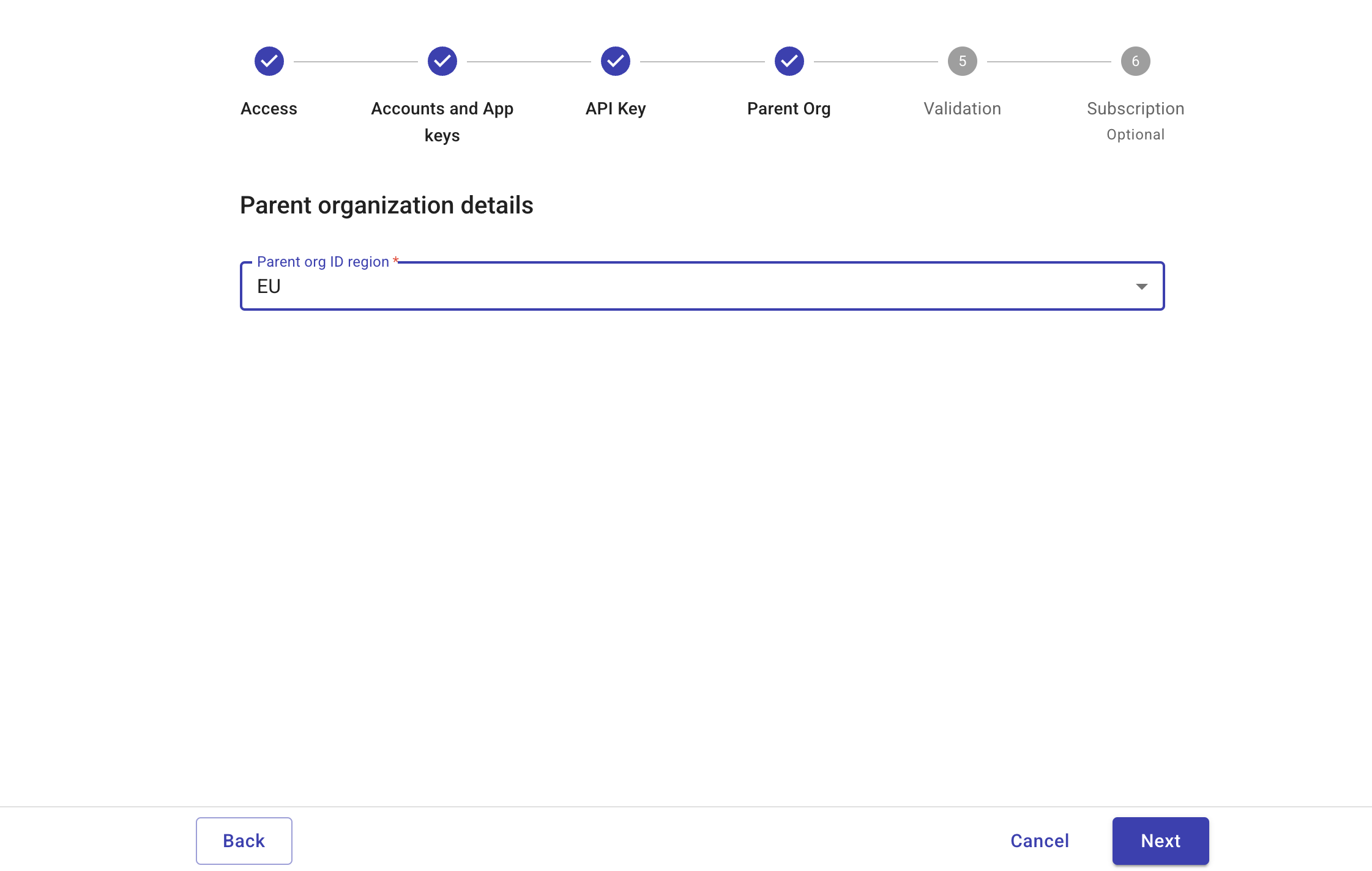1372x871 pixels.
Task: Click the API Key step checkmark icon
Action: [616, 61]
